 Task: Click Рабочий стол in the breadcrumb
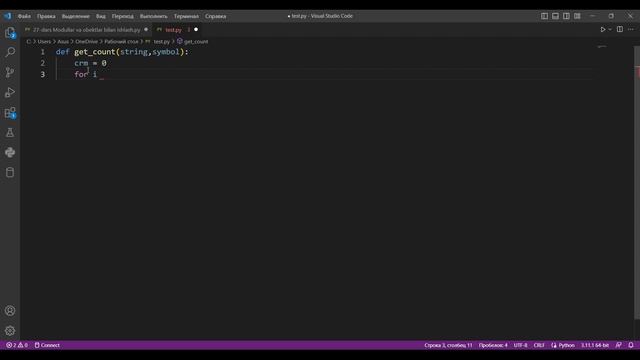(121, 42)
